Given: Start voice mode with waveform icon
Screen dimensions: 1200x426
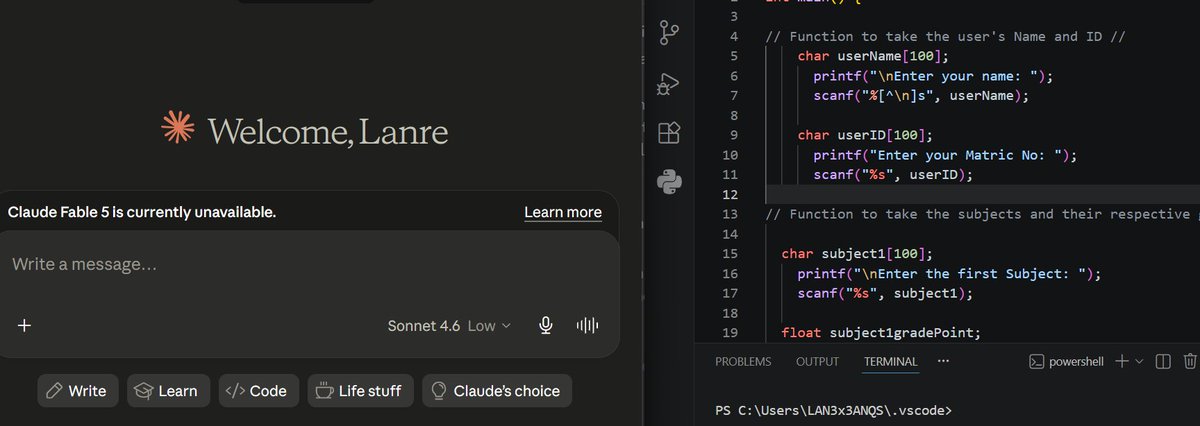Looking at the screenshot, I should pyautogui.click(x=587, y=325).
